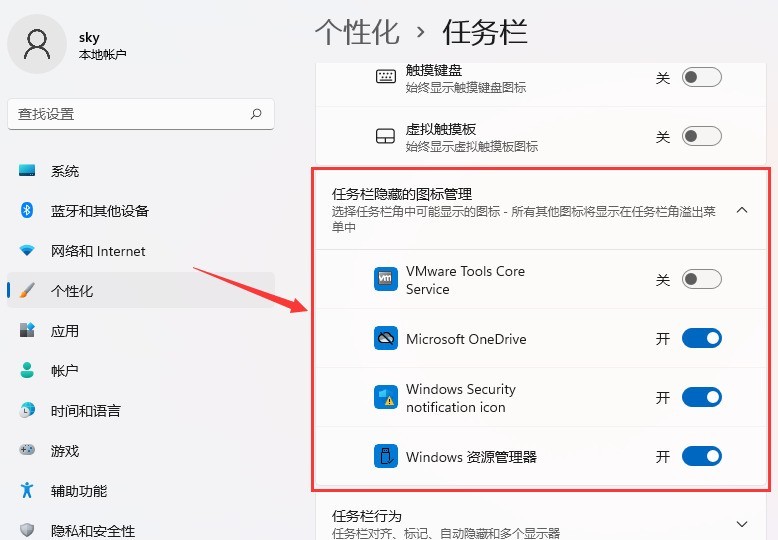
Task: Click the sky user avatar icon
Action: pos(37,44)
